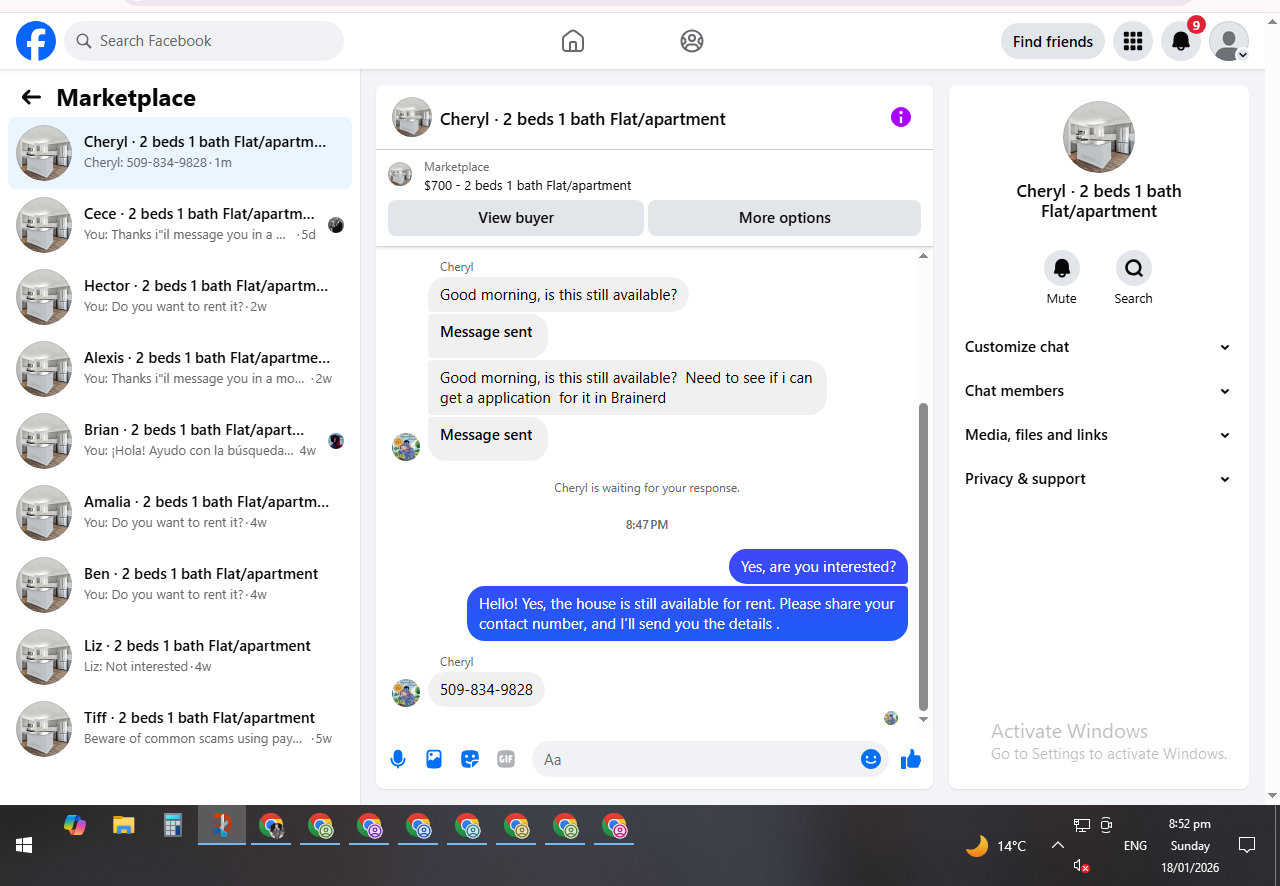Open Cece conversation in the list

(180, 225)
